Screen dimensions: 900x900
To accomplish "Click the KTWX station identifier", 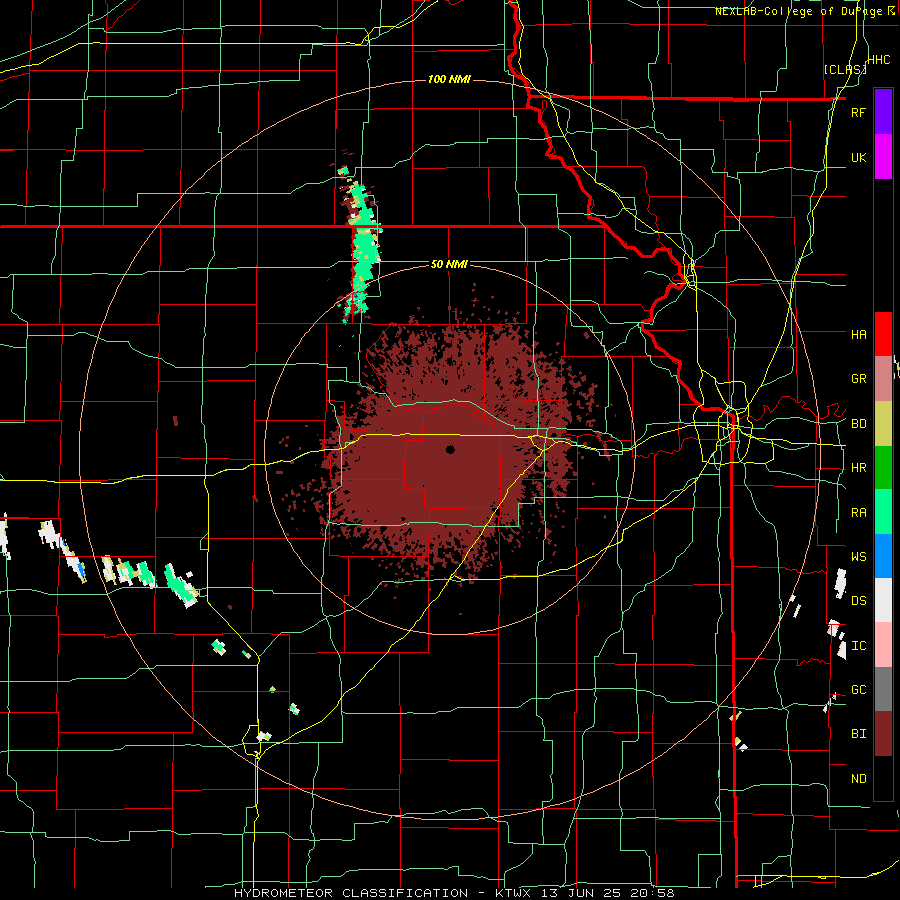I will [512, 893].
